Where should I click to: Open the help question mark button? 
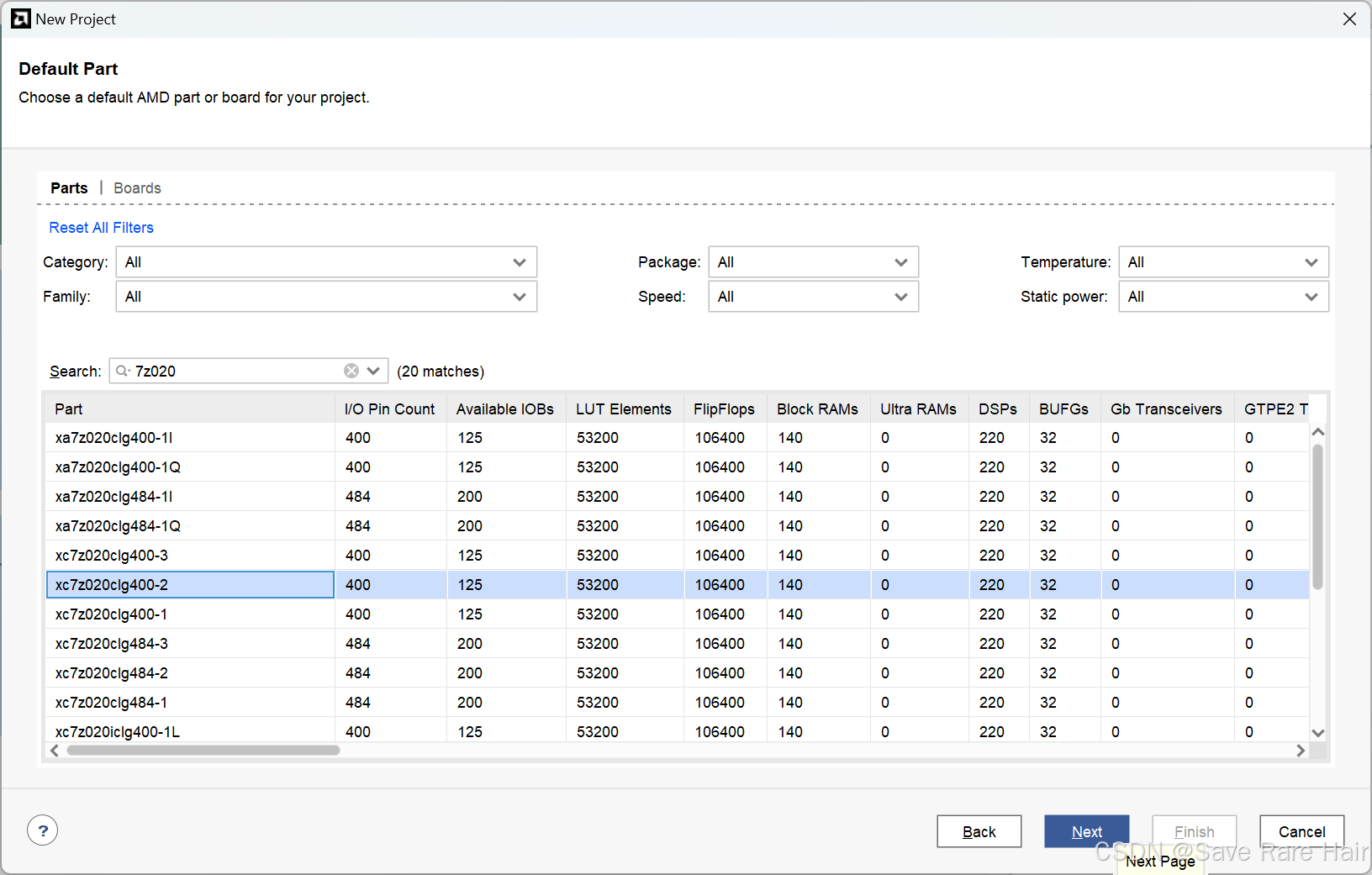43,830
